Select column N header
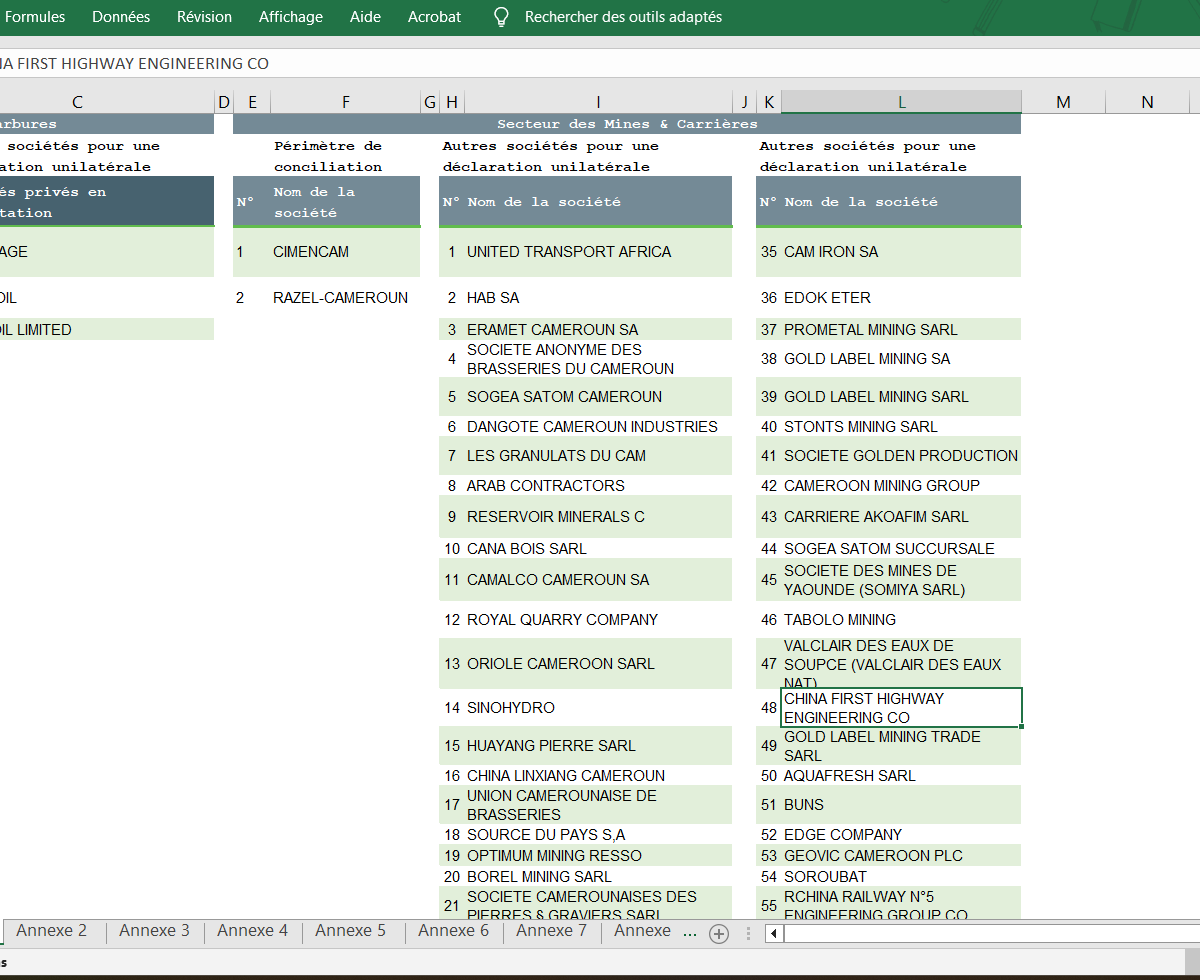Image resolution: width=1200 pixels, height=980 pixels. pyautogui.click(x=1147, y=102)
